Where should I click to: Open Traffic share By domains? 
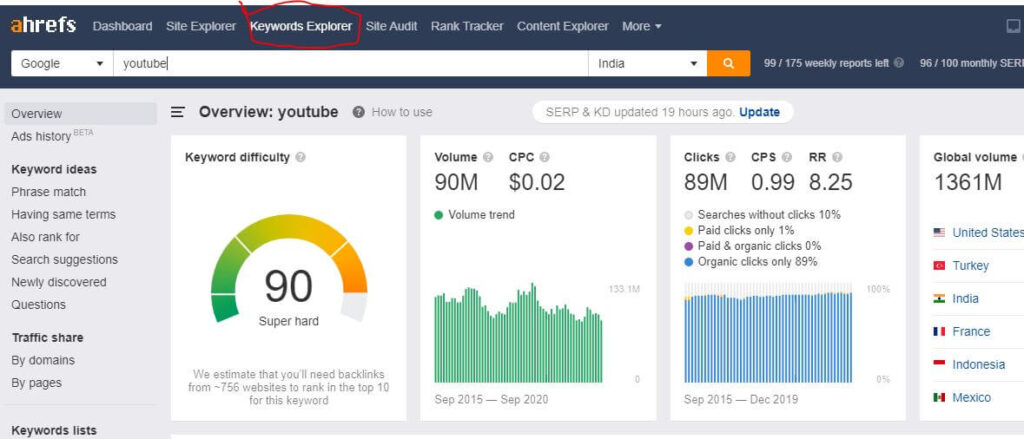(43, 360)
